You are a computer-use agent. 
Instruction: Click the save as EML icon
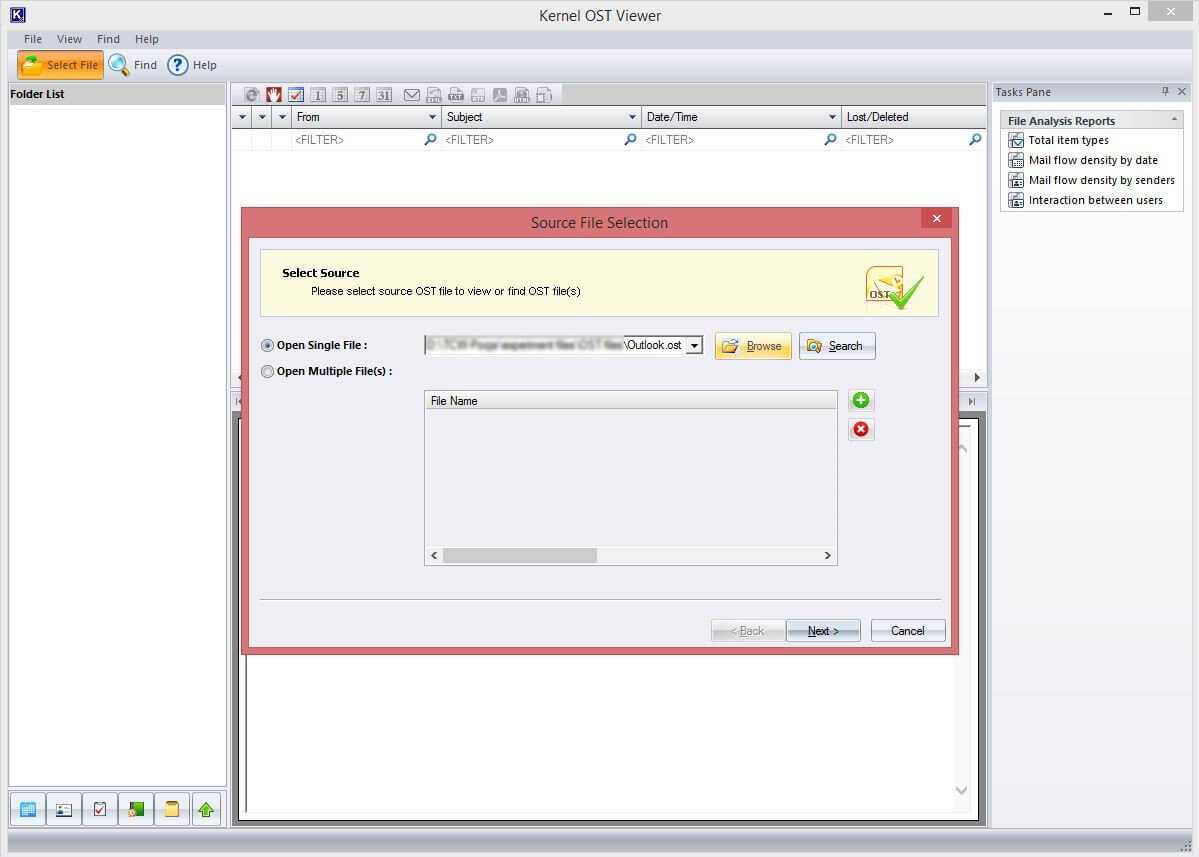pos(434,95)
